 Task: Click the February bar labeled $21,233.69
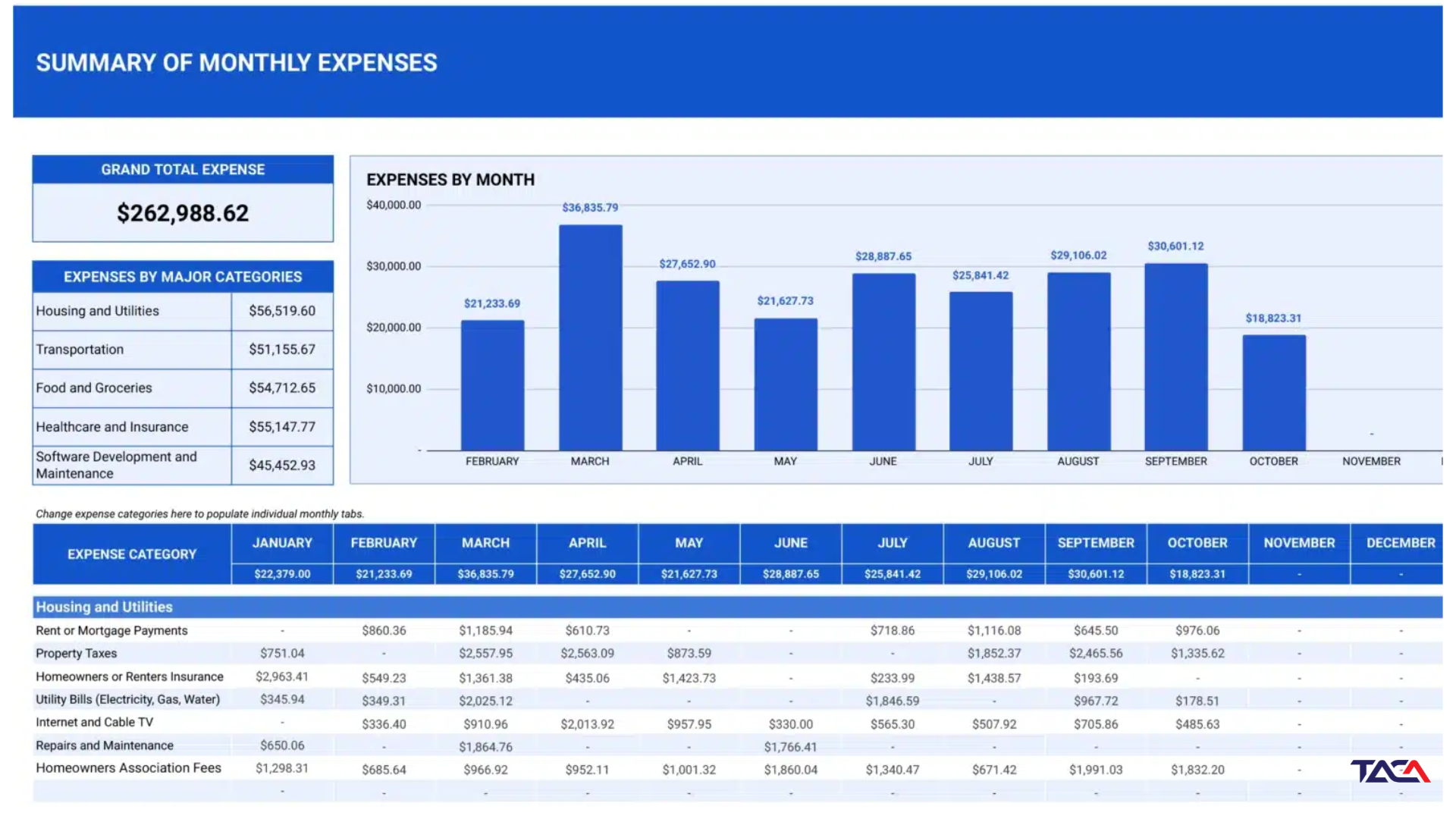[492, 385]
